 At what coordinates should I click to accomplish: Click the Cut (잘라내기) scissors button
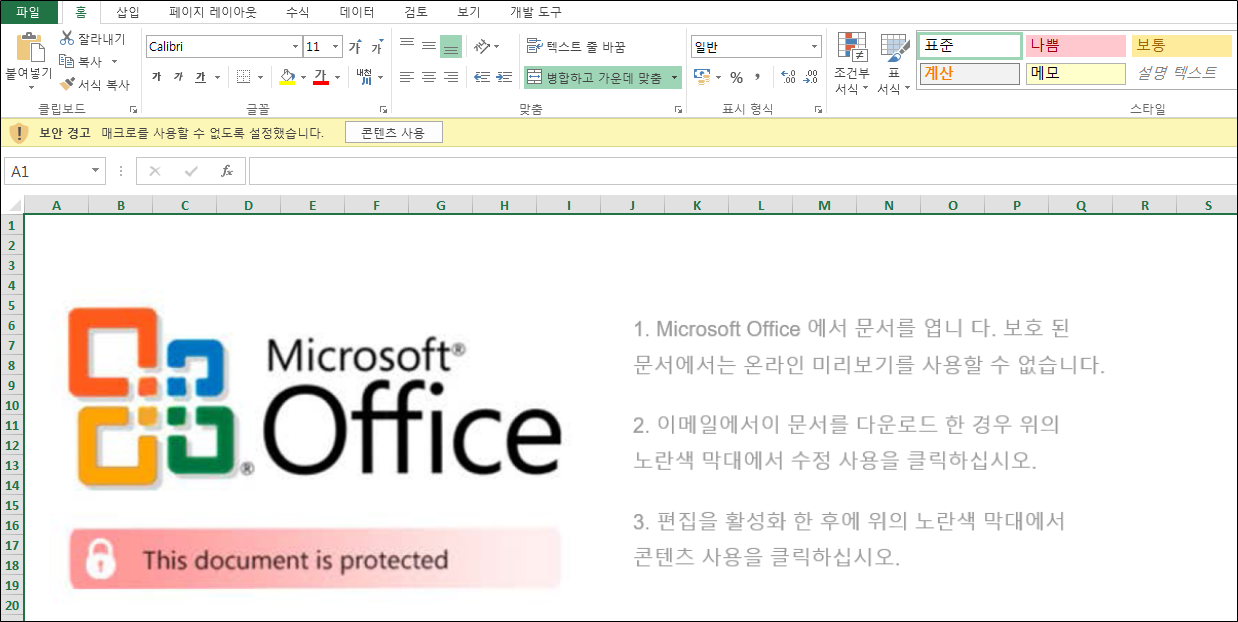(x=93, y=38)
